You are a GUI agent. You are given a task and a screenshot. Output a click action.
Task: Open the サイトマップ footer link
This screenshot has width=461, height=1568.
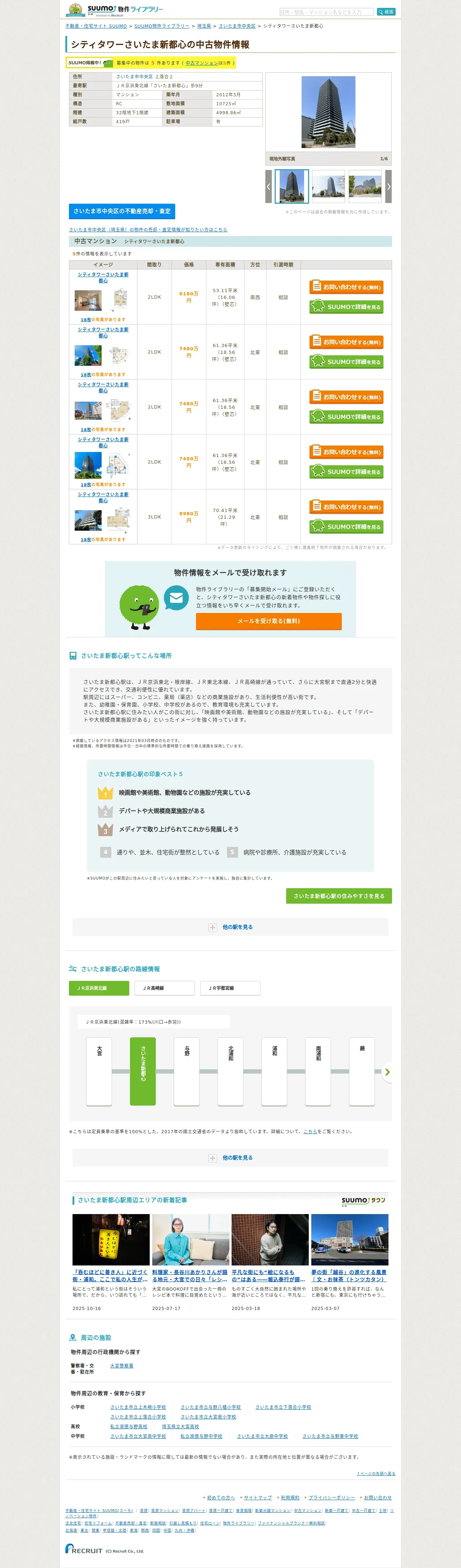tap(258, 1497)
